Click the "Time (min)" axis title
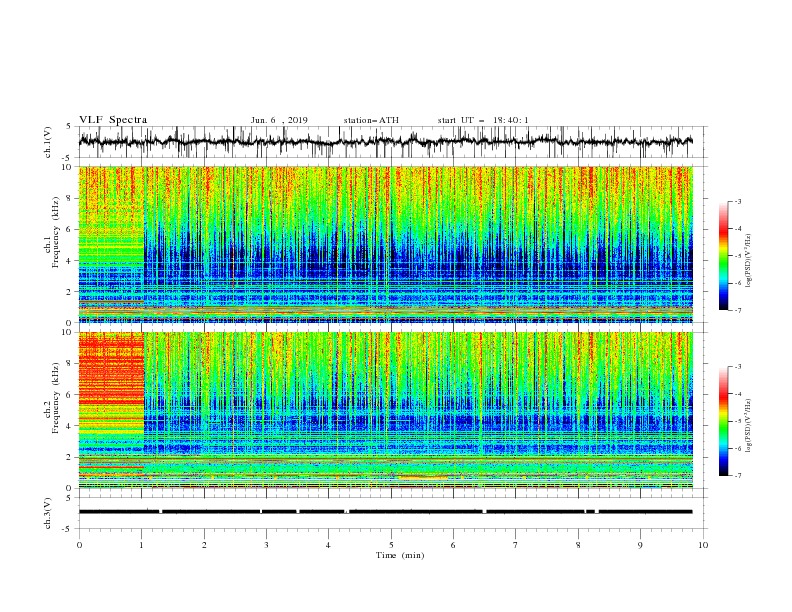792x612 pixels. click(400, 555)
